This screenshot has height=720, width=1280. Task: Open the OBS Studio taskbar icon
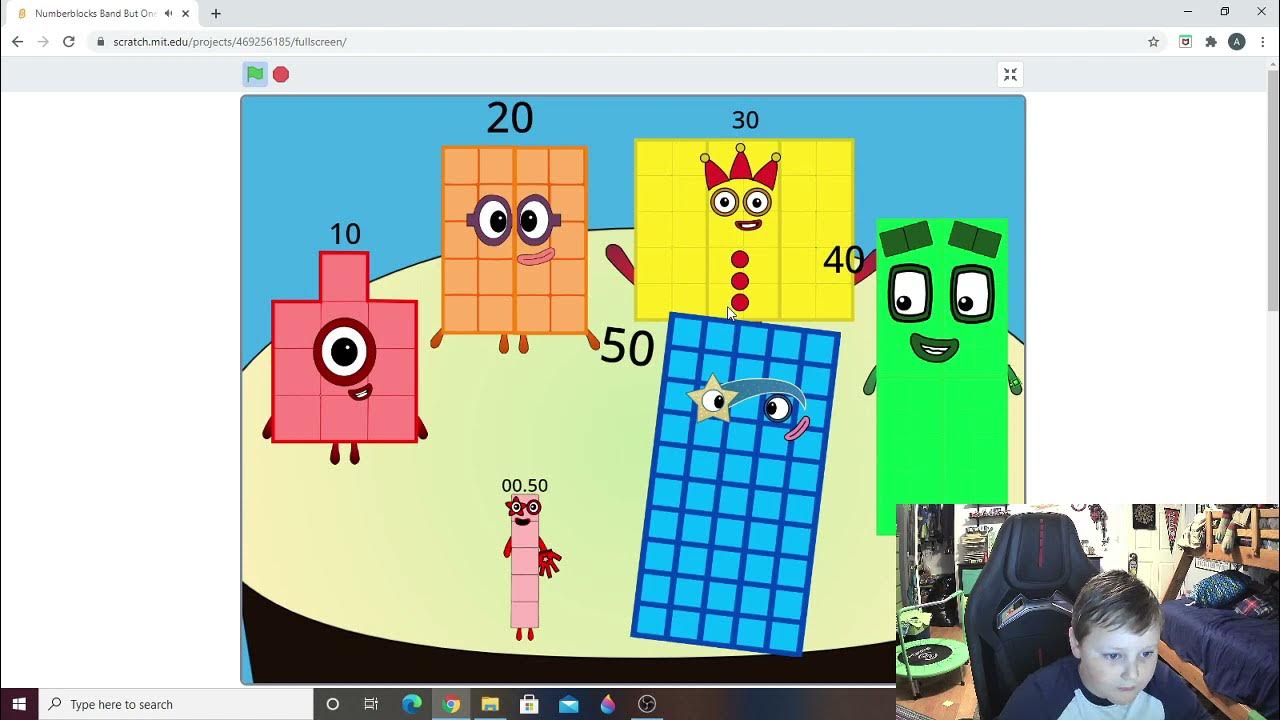(647, 704)
